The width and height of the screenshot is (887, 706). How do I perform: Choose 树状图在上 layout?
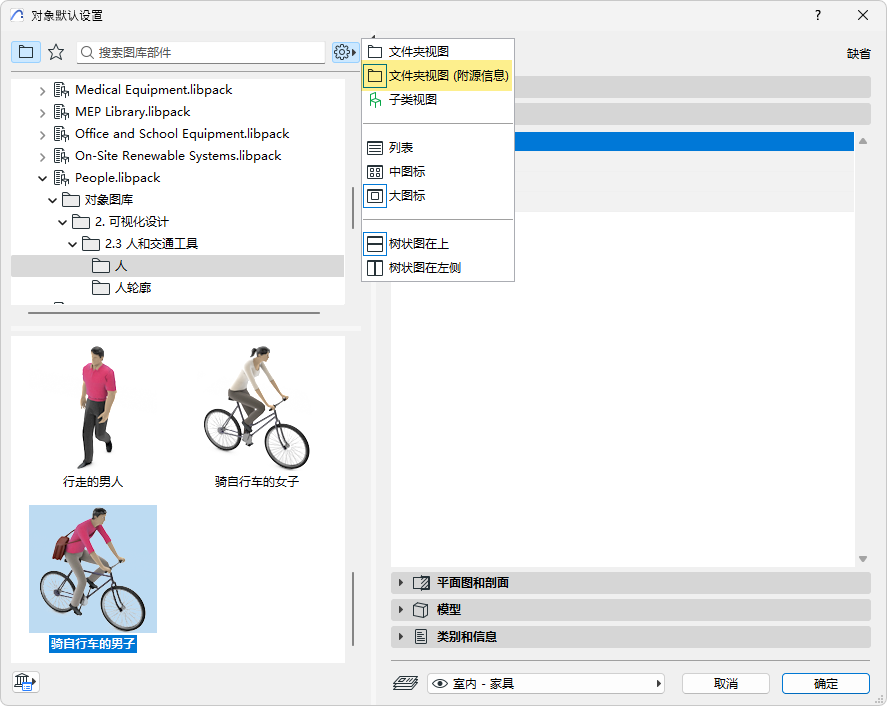[x=437, y=244]
